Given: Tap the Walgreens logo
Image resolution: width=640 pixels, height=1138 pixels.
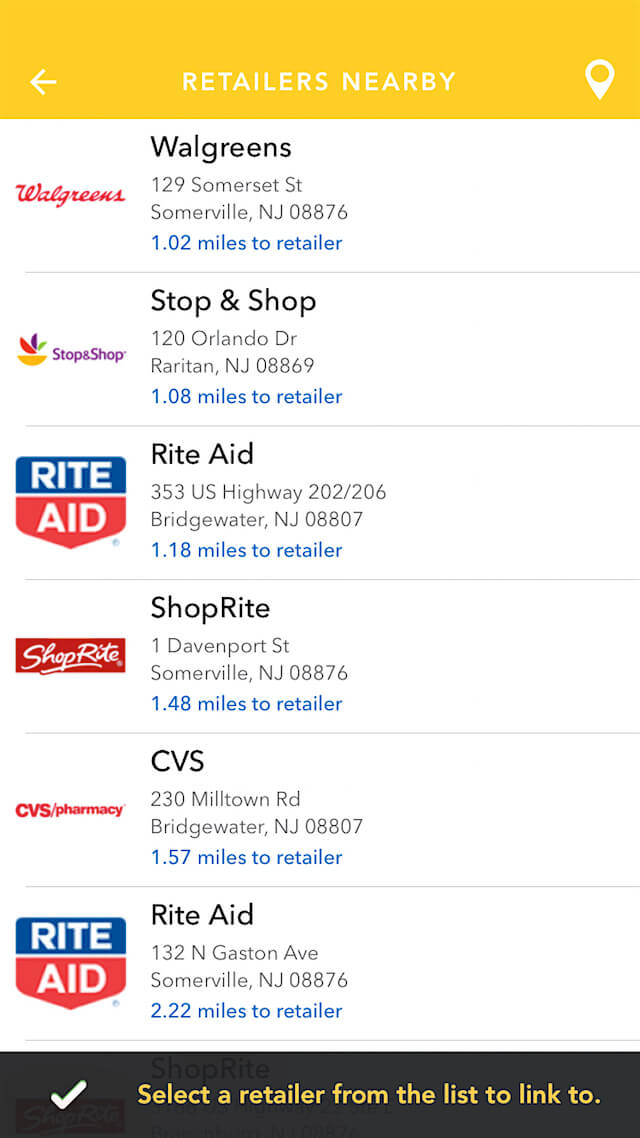Looking at the screenshot, I should (70, 194).
